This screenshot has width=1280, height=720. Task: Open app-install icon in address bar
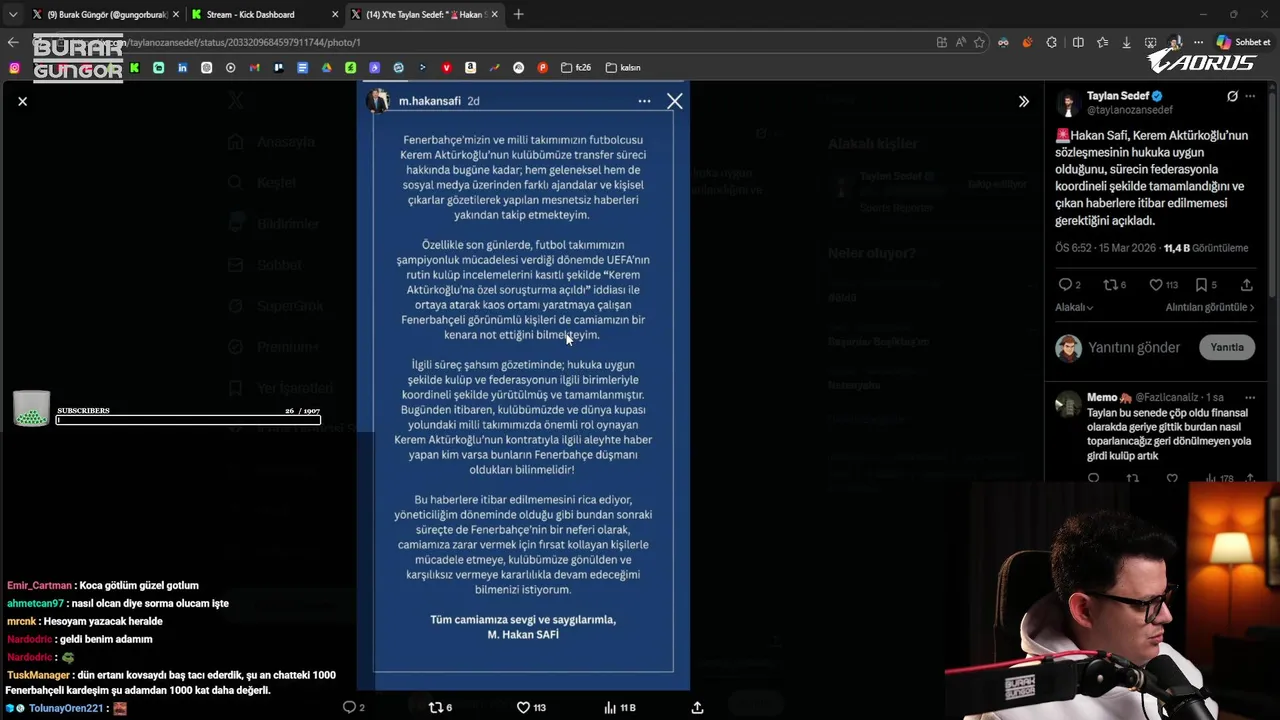click(941, 42)
